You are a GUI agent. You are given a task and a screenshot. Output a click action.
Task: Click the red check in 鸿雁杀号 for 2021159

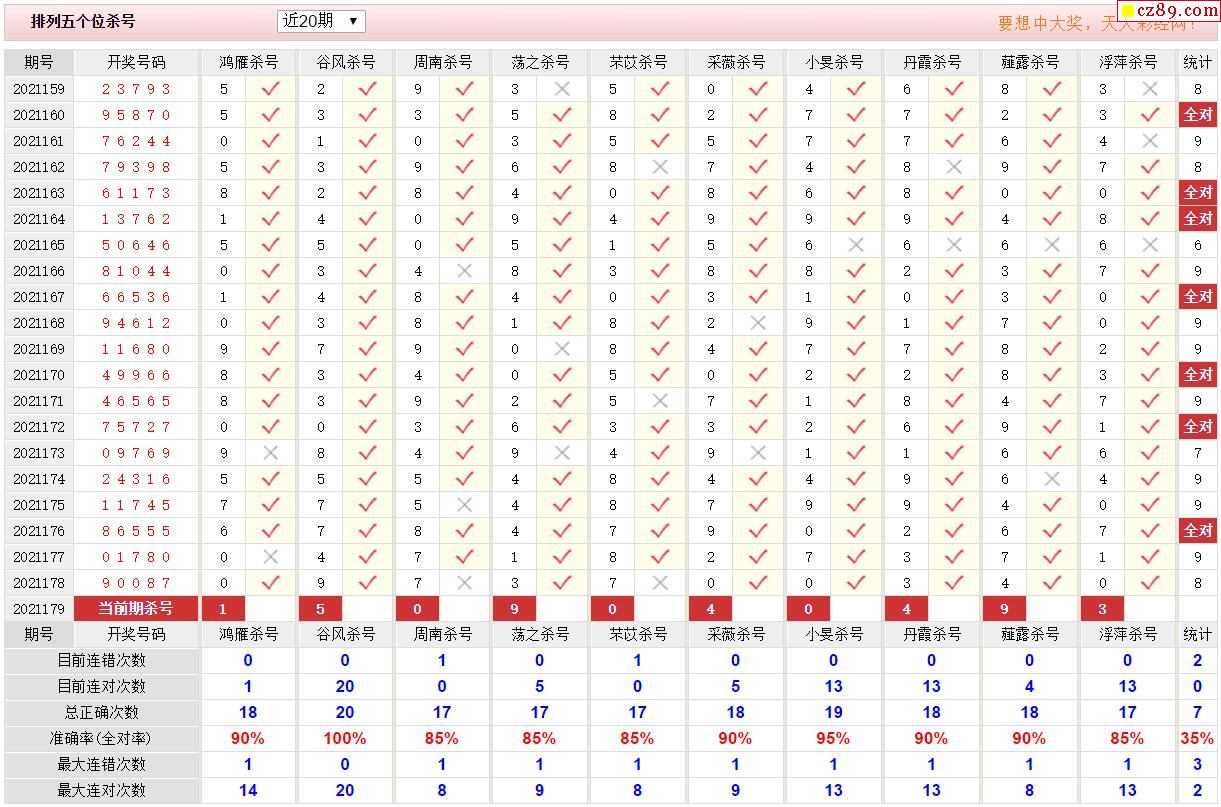click(x=270, y=89)
